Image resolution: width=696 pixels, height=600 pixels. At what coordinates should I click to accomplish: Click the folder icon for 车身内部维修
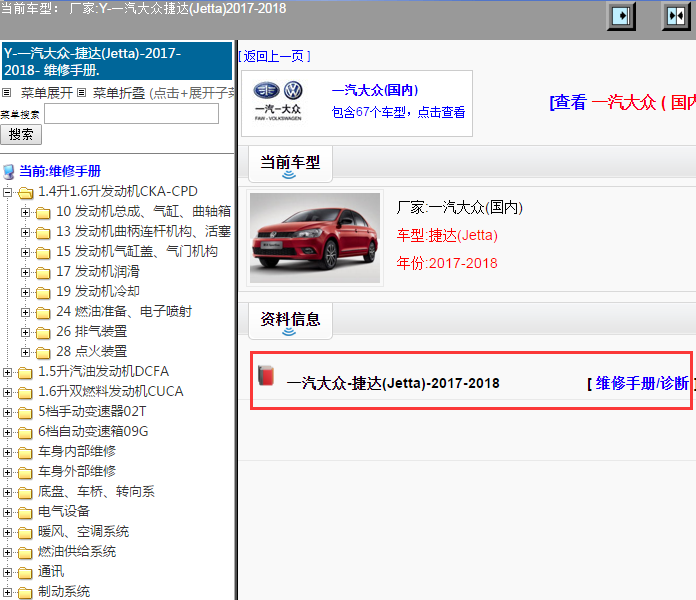tap(25, 453)
